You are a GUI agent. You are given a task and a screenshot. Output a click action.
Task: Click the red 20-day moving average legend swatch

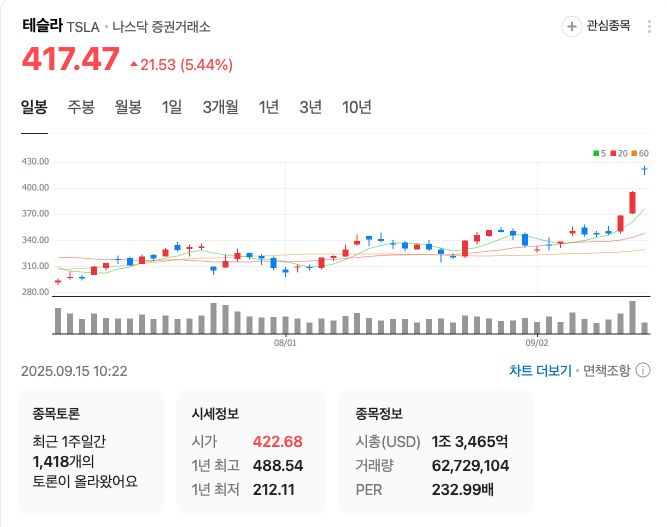pyautogui.click(x=613, y=153)
